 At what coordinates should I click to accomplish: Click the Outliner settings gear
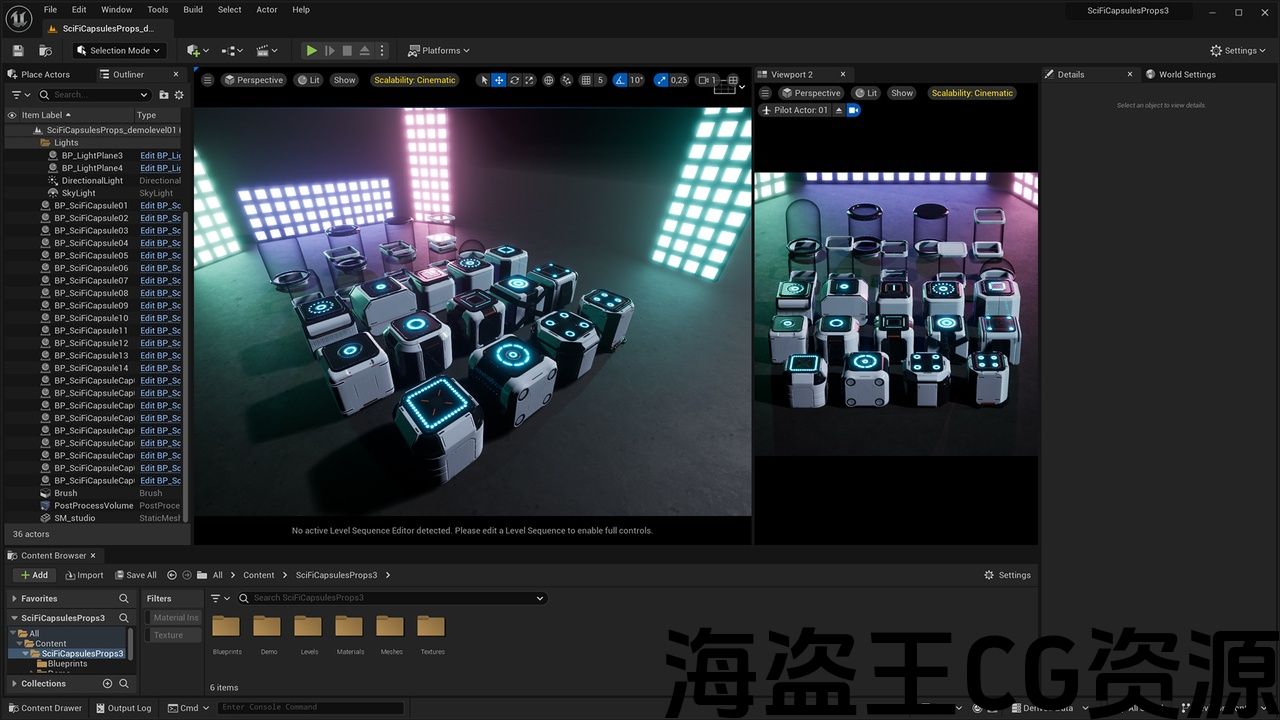tap(179, 95)
